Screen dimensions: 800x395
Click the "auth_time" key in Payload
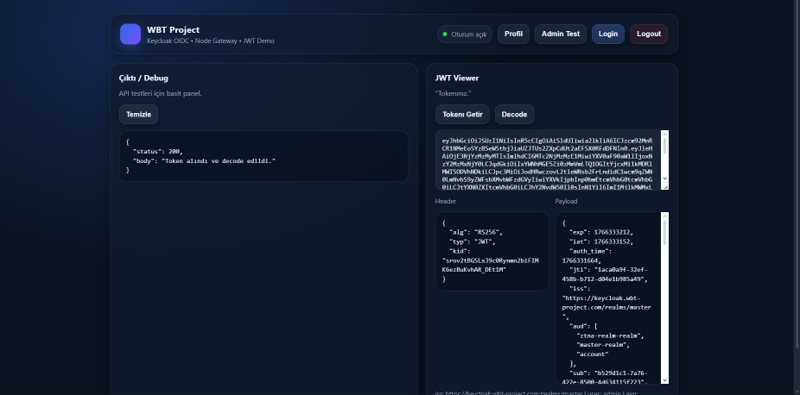point(590,251)
